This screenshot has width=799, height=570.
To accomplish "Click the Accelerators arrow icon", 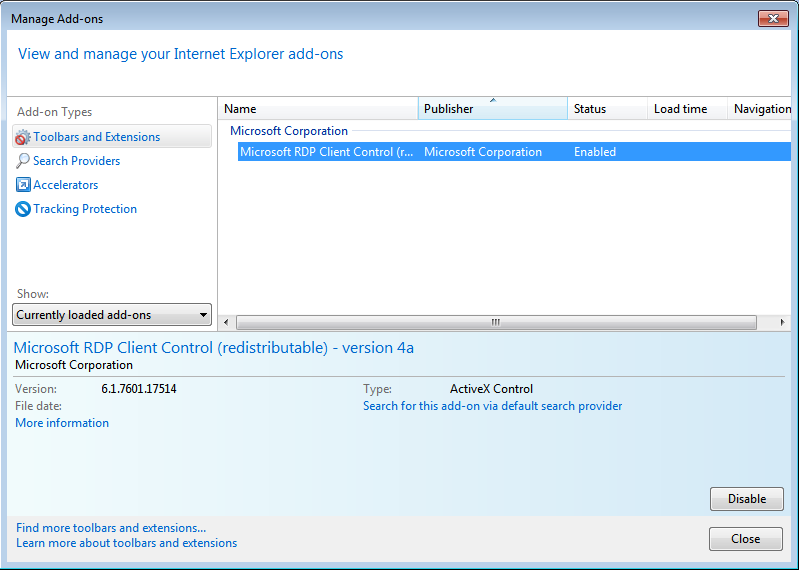I will pyautogui.click(x=23, y=185).
